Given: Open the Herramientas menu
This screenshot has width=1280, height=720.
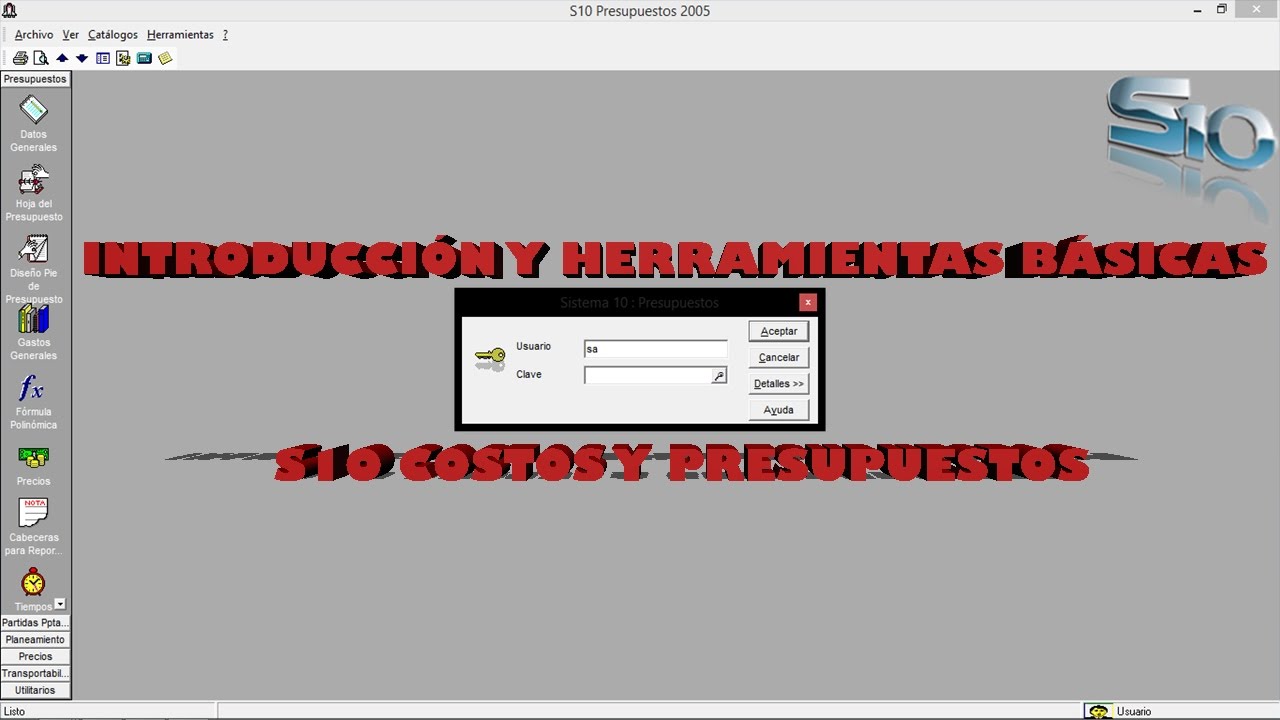Looking at the screenshot, I should tap(180, 35).
